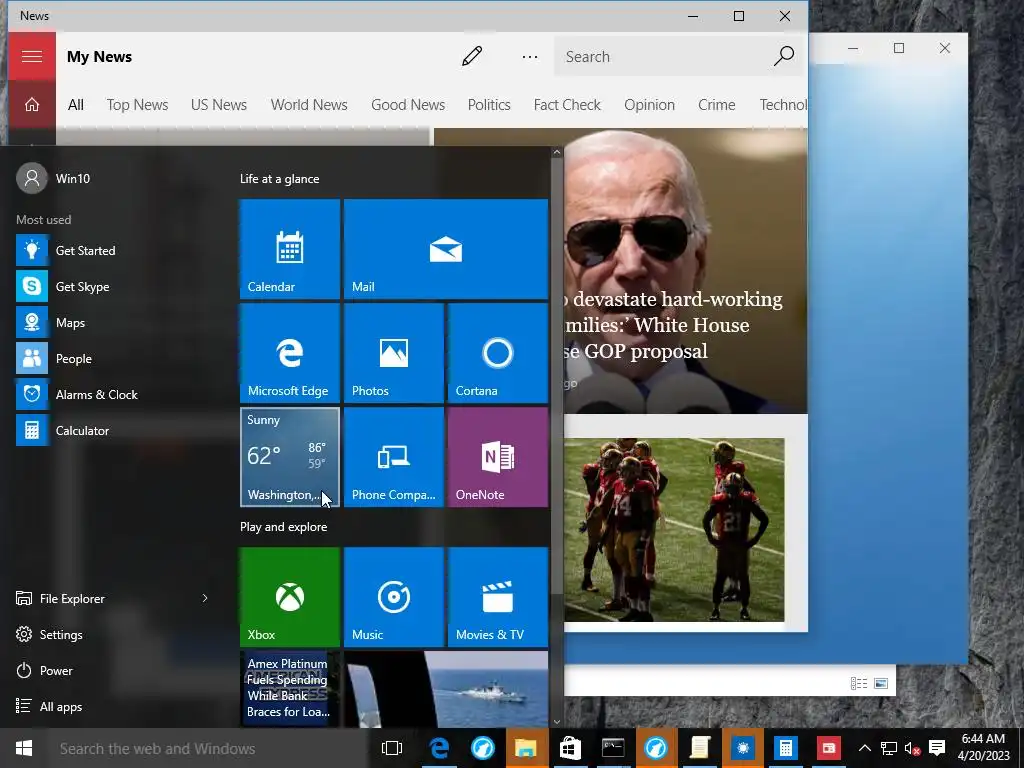Open the ship photo live tile
This screenshot has width=1024, height=768.
click(446, 688)
